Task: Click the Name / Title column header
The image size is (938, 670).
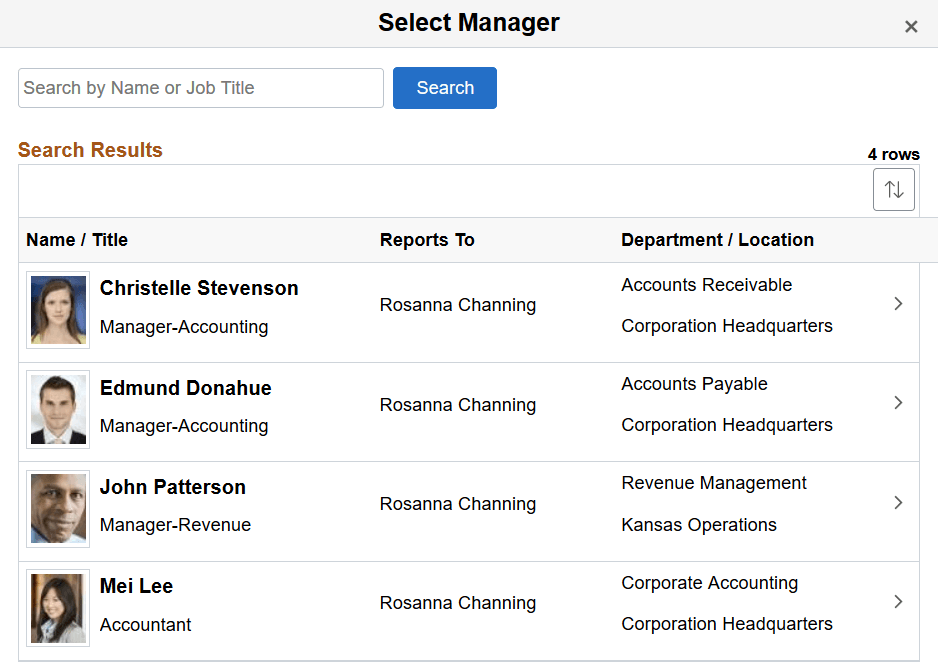Action: pyautogui.click(x=76, y=240)
